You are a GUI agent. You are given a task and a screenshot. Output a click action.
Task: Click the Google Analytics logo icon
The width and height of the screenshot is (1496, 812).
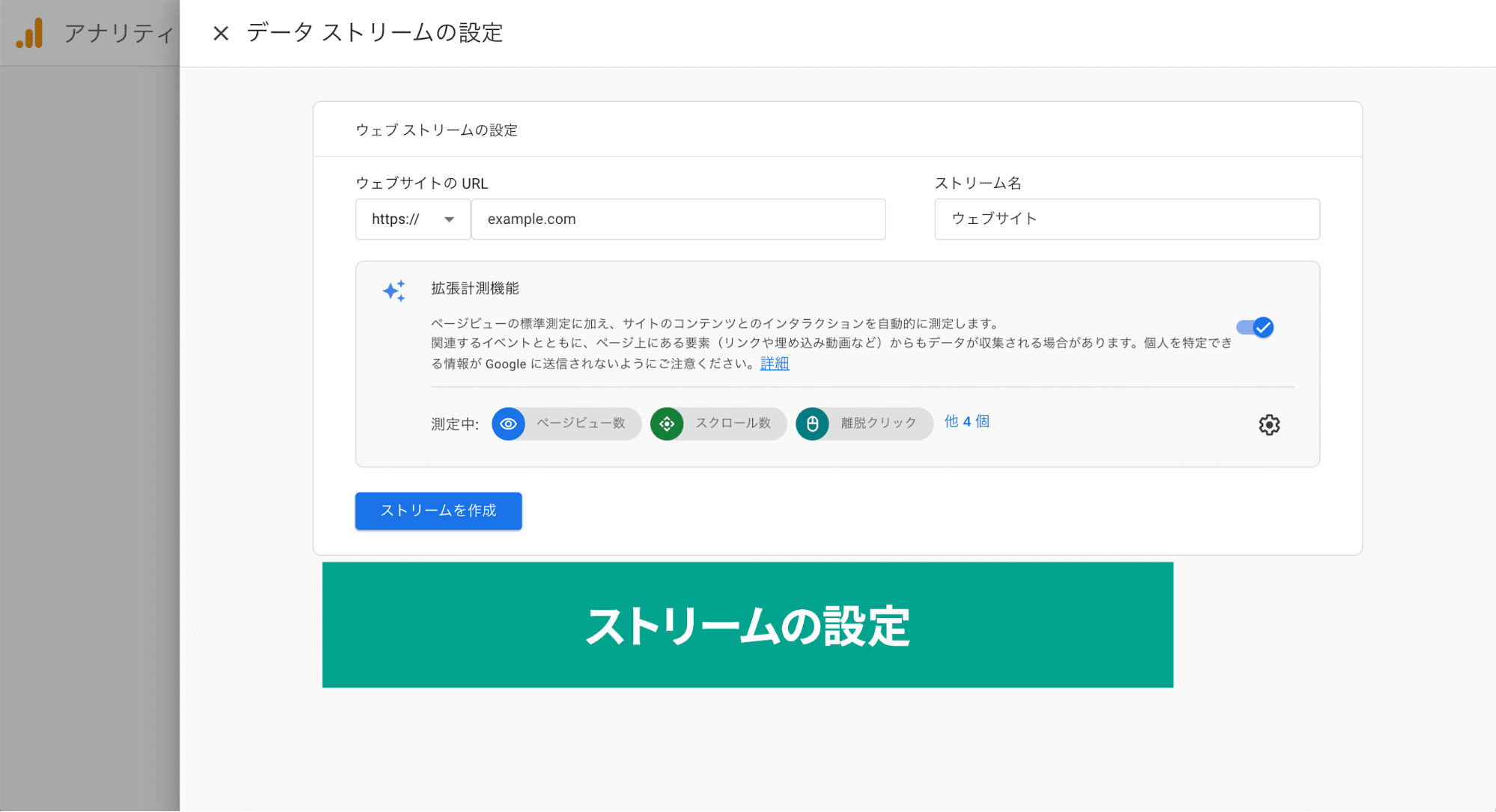coord(30,34)
